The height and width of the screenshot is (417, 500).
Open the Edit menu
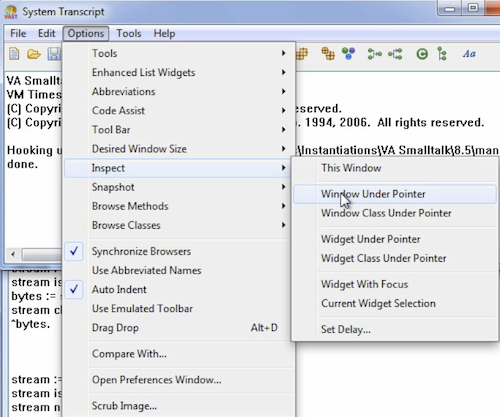(x=46, y=33)
